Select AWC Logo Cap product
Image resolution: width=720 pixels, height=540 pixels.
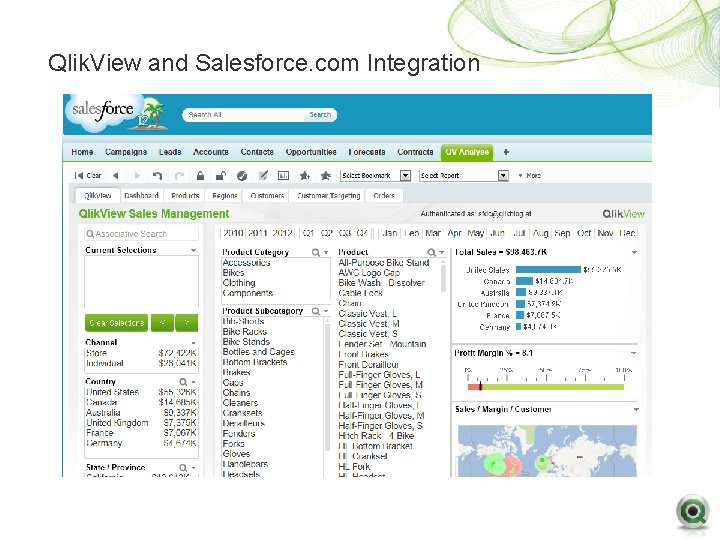pos(369,273)
